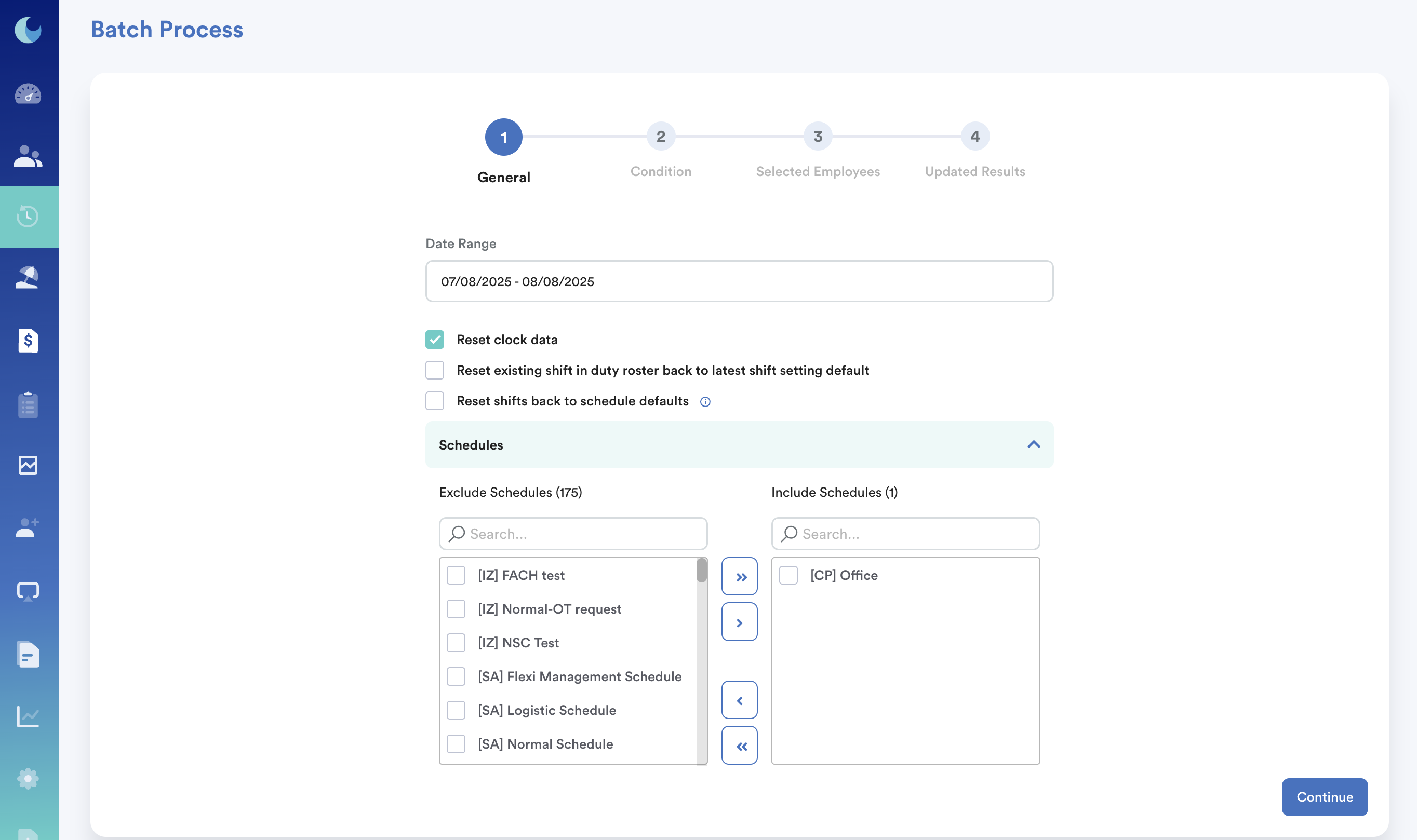Click the settings gear in sidebar
Viewport: 1417px width, 840px height.
(x=28, y=779)
